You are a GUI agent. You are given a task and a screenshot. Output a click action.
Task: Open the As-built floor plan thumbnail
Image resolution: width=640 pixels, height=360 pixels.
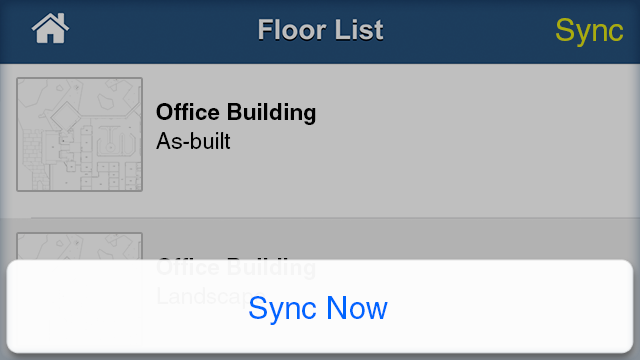click(80, 134)
